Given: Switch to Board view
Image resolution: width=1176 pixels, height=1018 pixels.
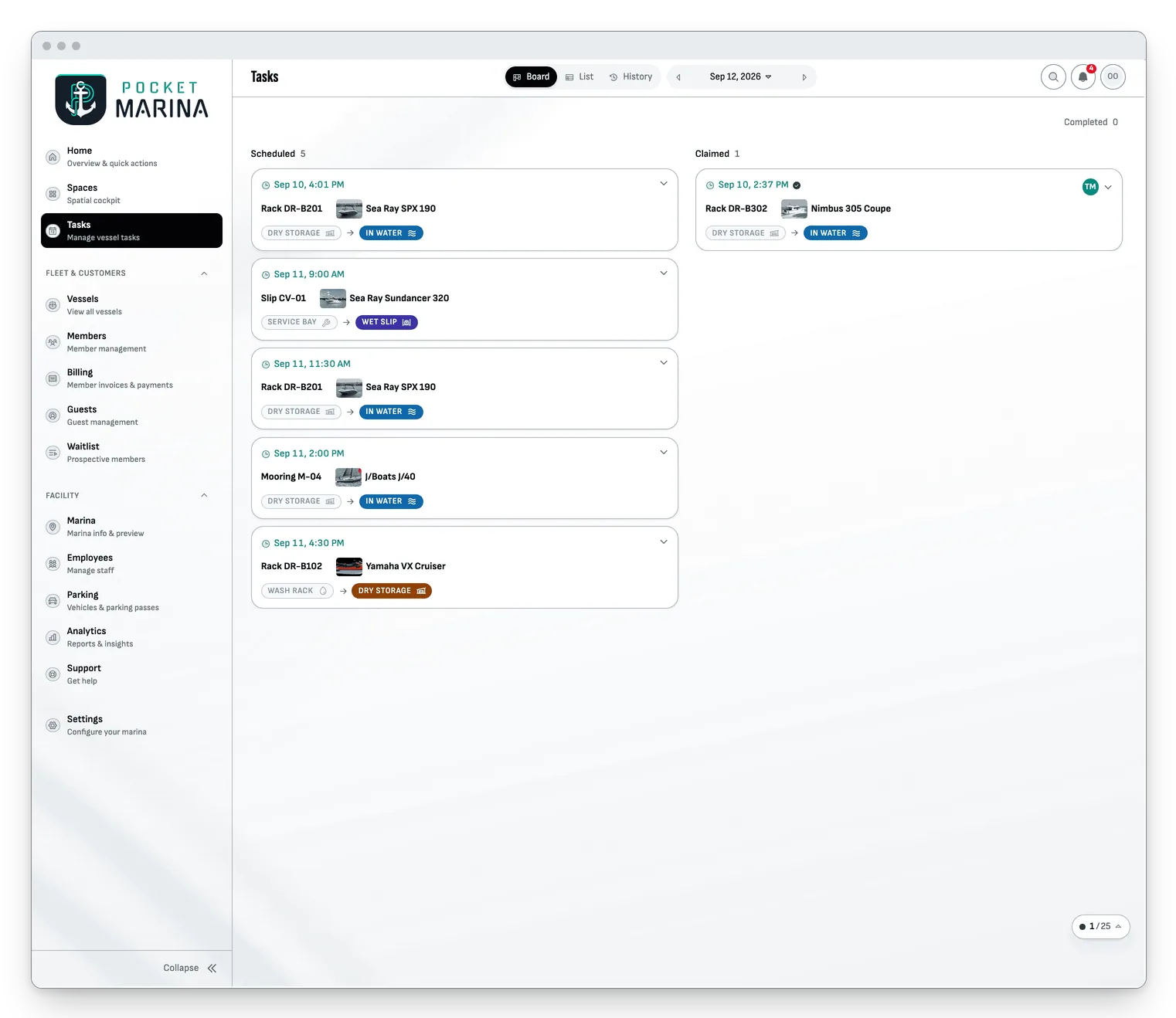Looking at the screenshot, I should click(x=531, y=77).
